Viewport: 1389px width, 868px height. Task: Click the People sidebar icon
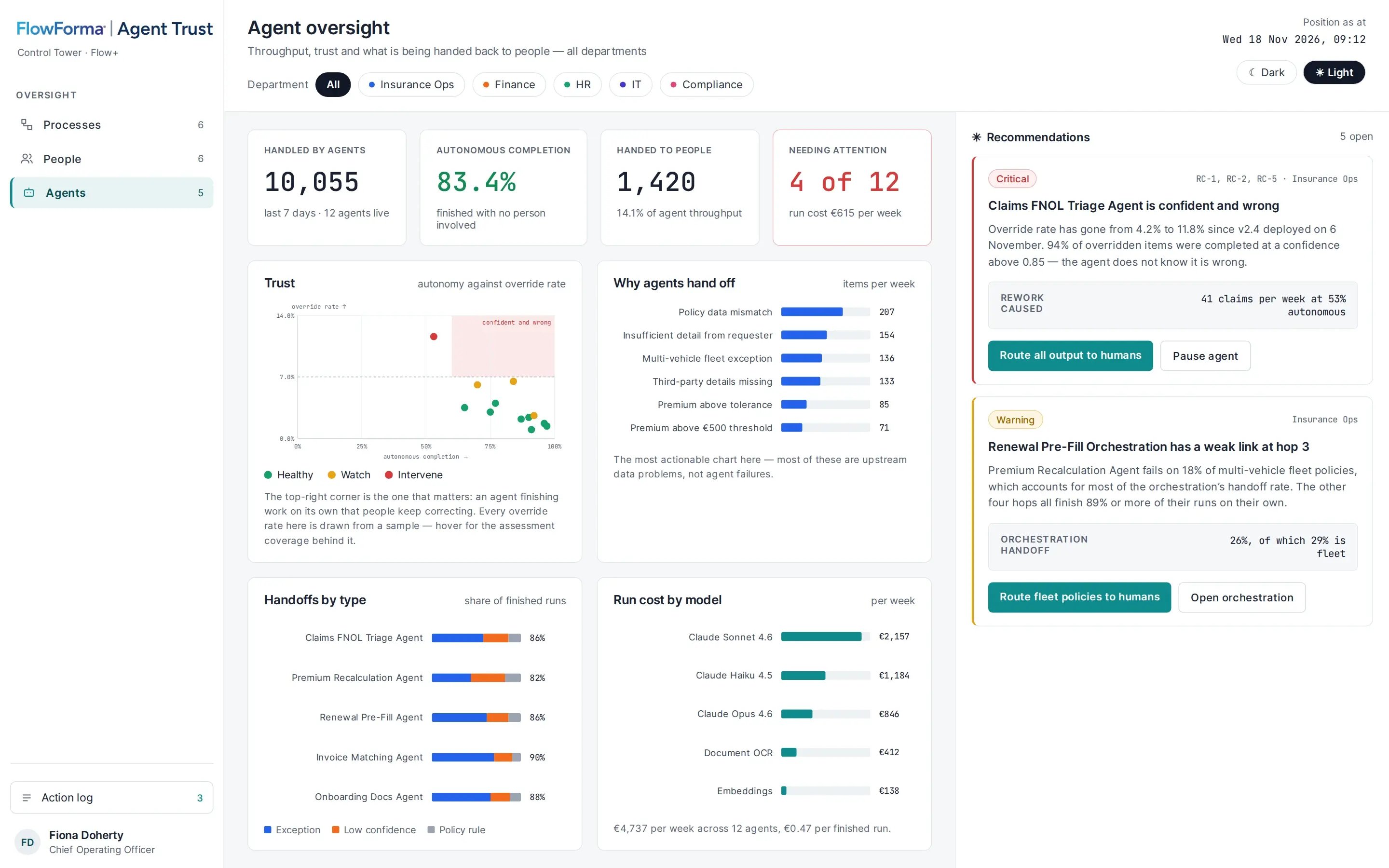click(27, 159)
